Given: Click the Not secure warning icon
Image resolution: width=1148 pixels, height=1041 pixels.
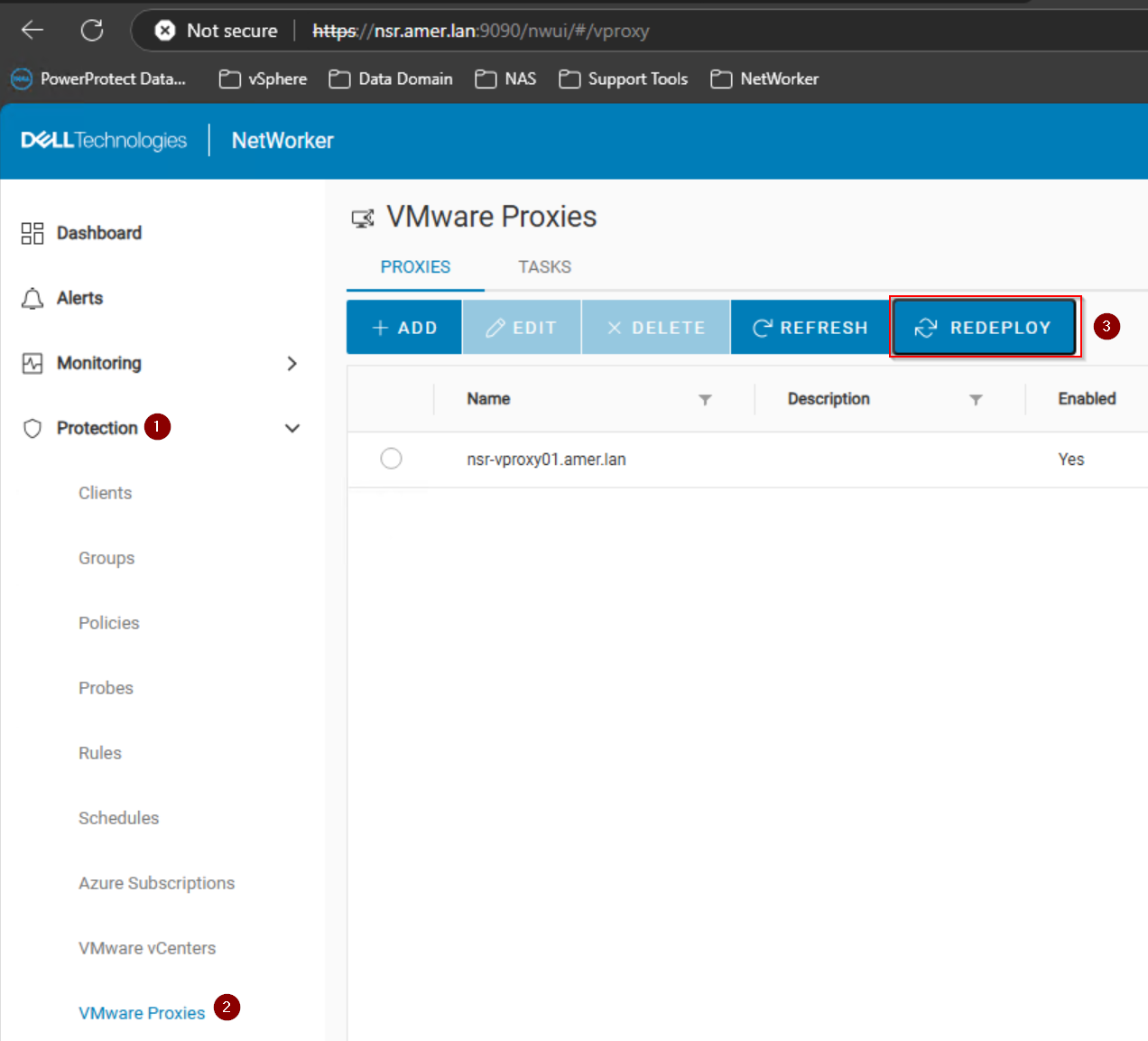Looking at the screenshot, I should click(165, 31).
